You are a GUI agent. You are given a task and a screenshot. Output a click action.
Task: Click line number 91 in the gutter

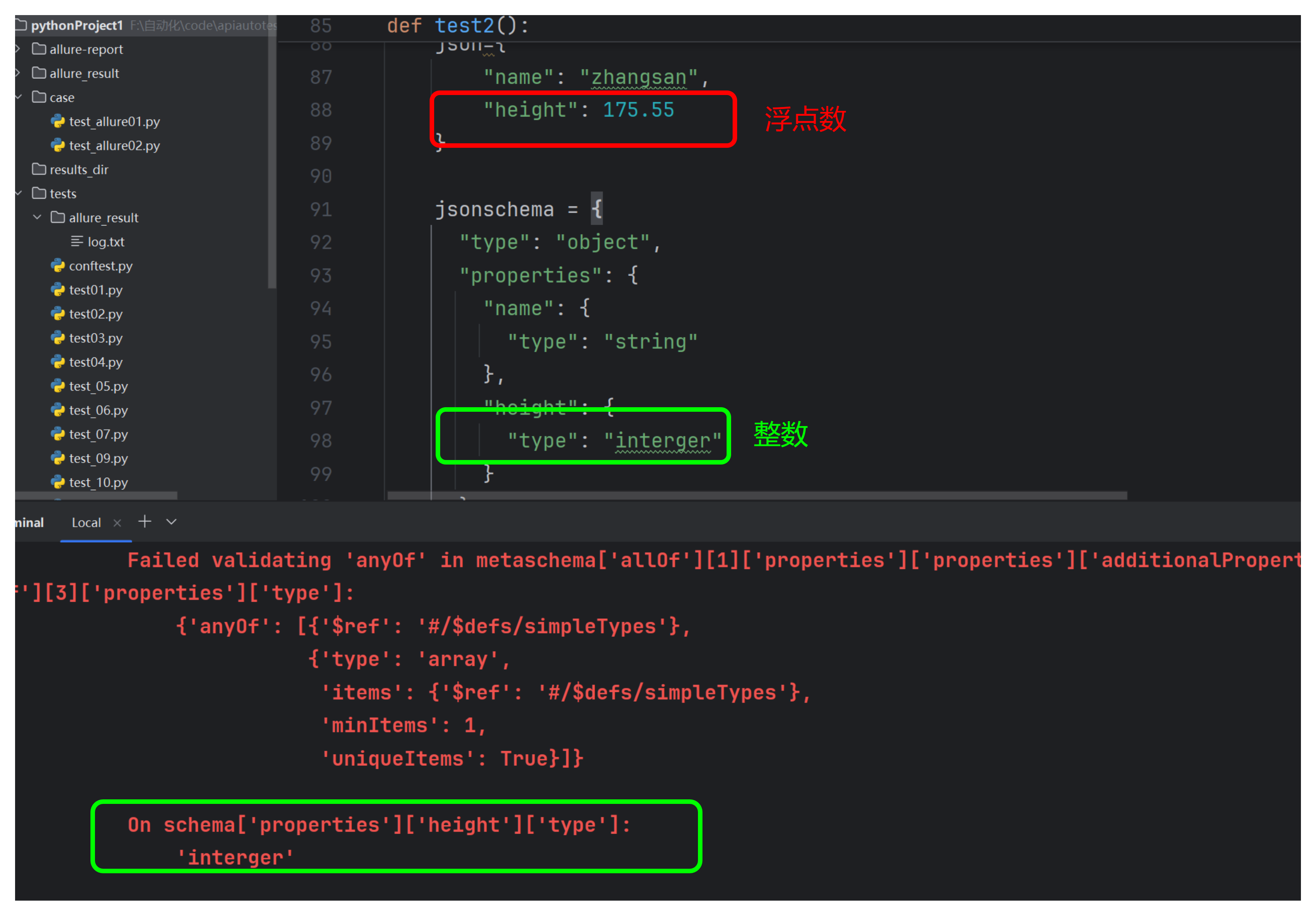tap(321, 209)
